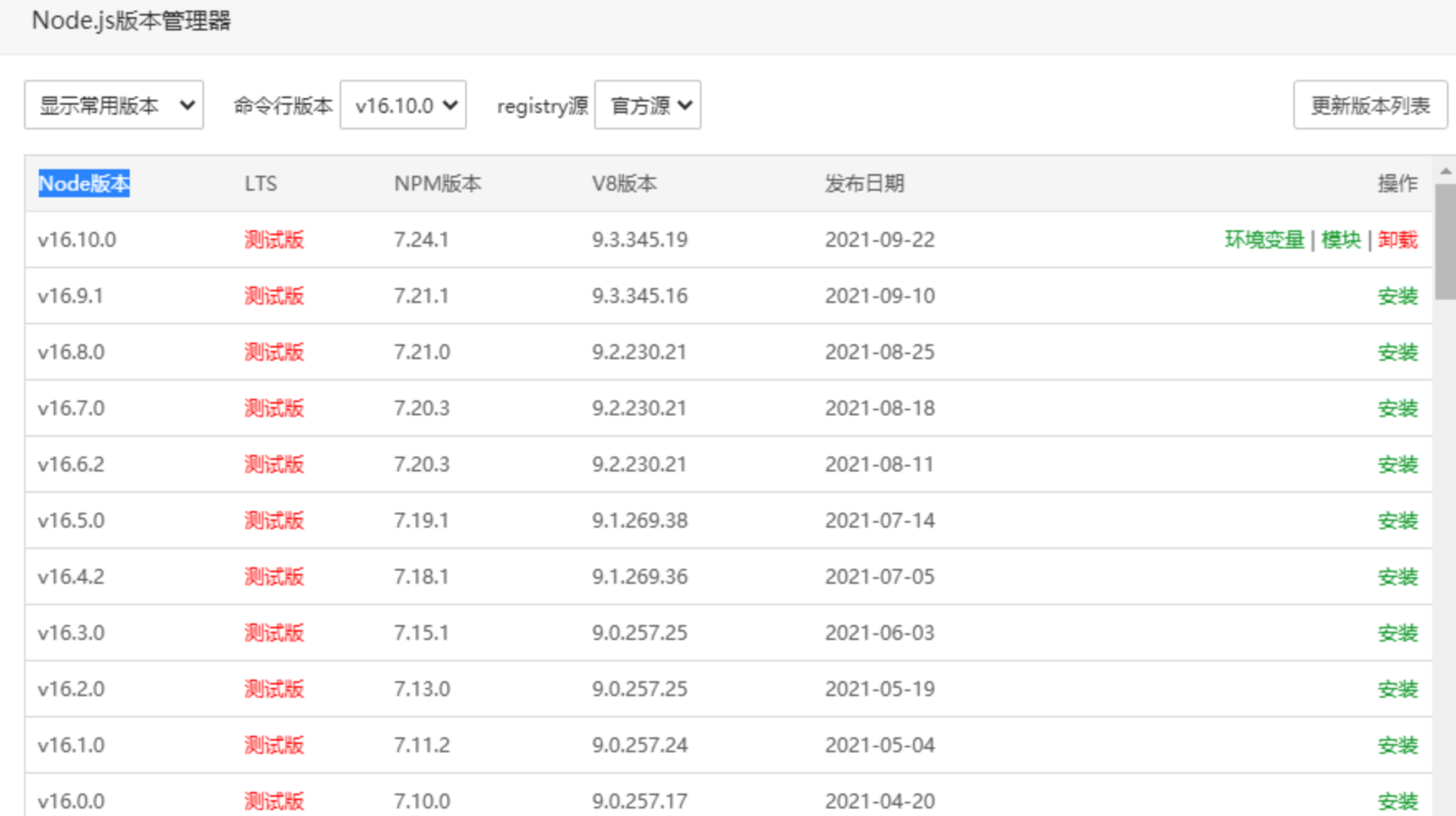
Task: Click release date 2021-08-25
Action: 880,352
